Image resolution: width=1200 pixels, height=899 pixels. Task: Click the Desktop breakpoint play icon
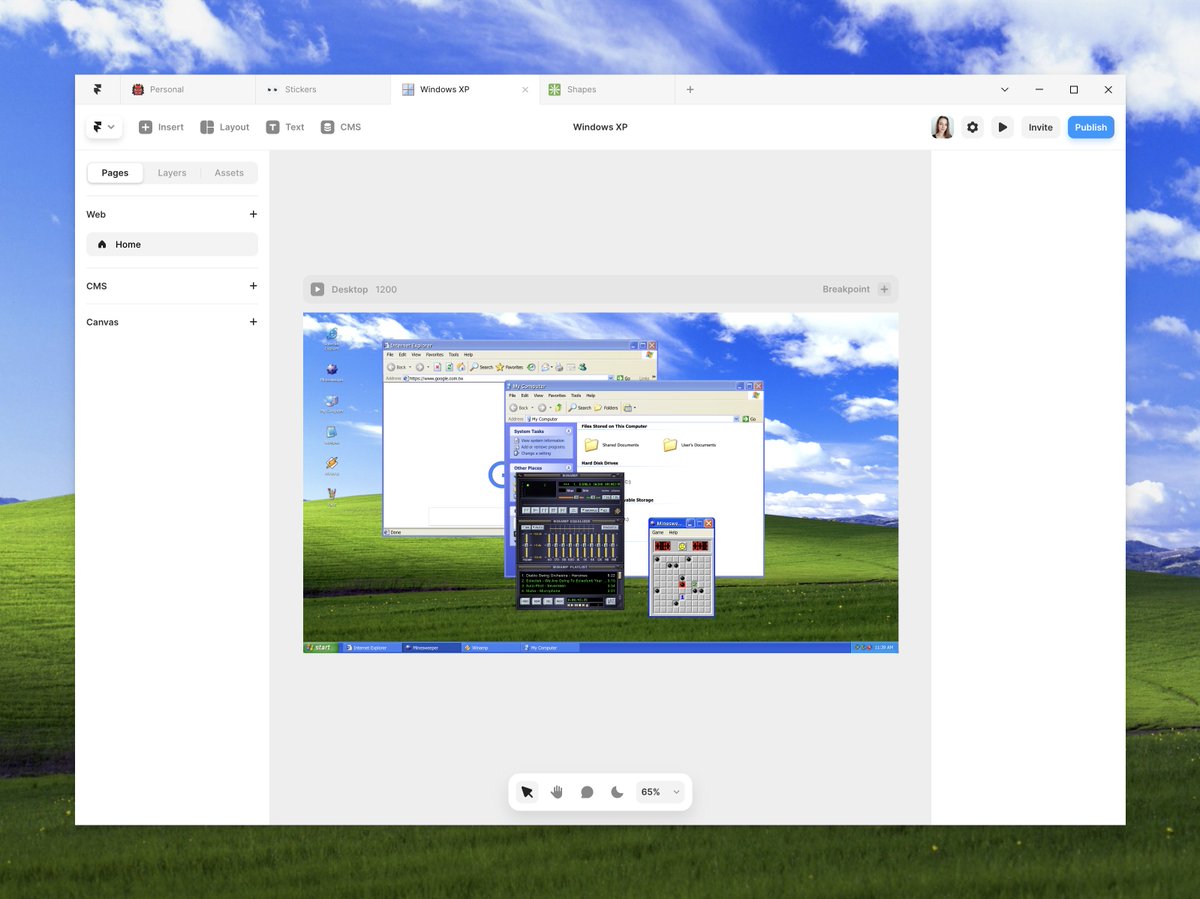tap(317, 289)
